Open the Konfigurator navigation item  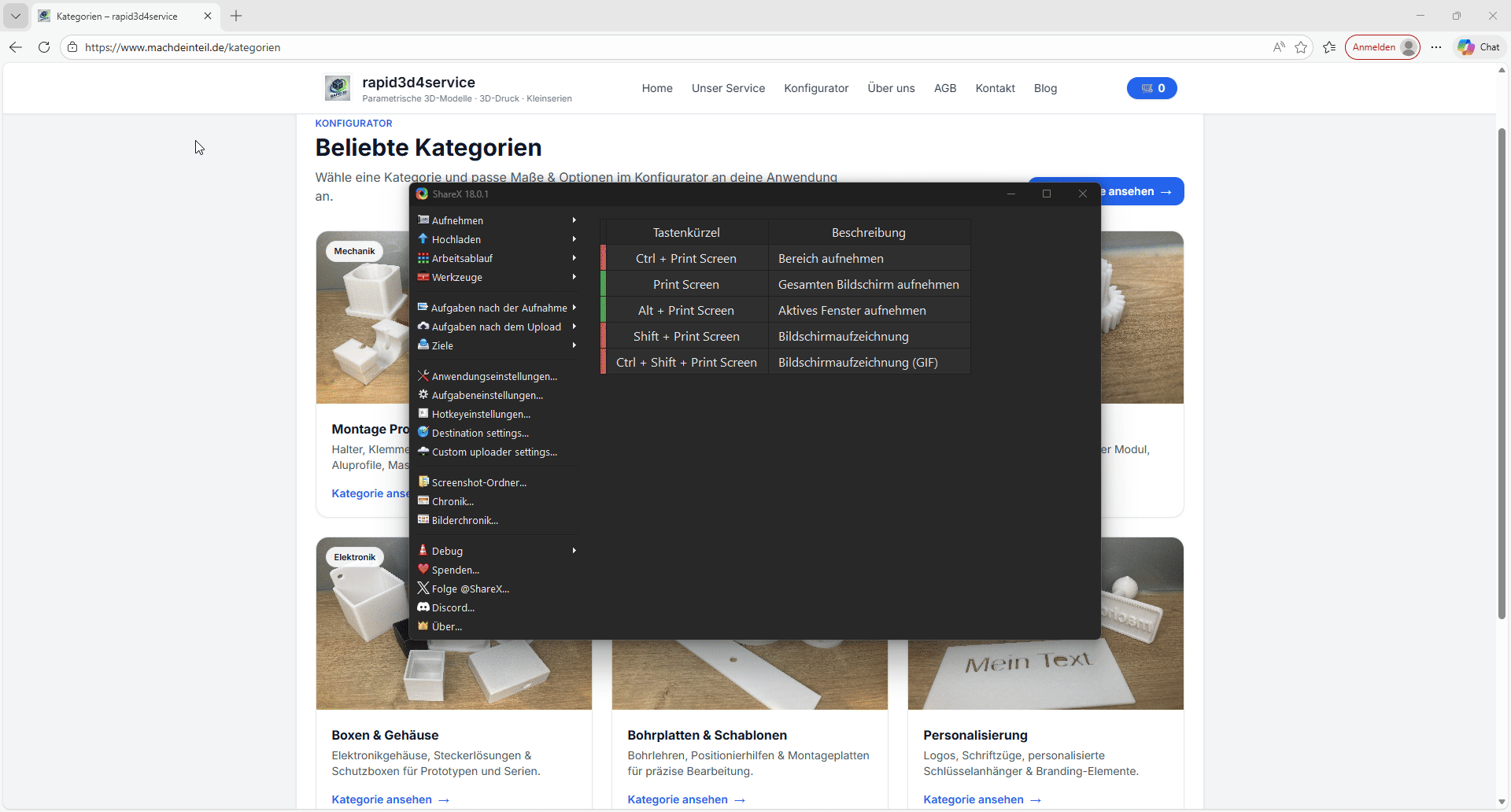(816, 88)
